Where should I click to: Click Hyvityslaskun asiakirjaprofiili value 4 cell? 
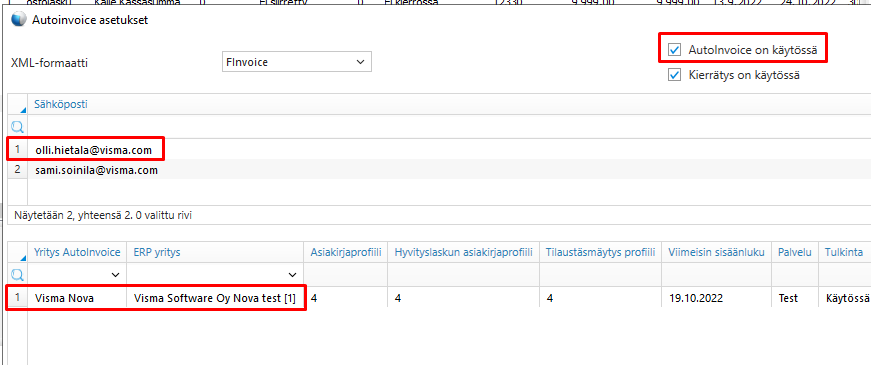click(x=463, y=298)
